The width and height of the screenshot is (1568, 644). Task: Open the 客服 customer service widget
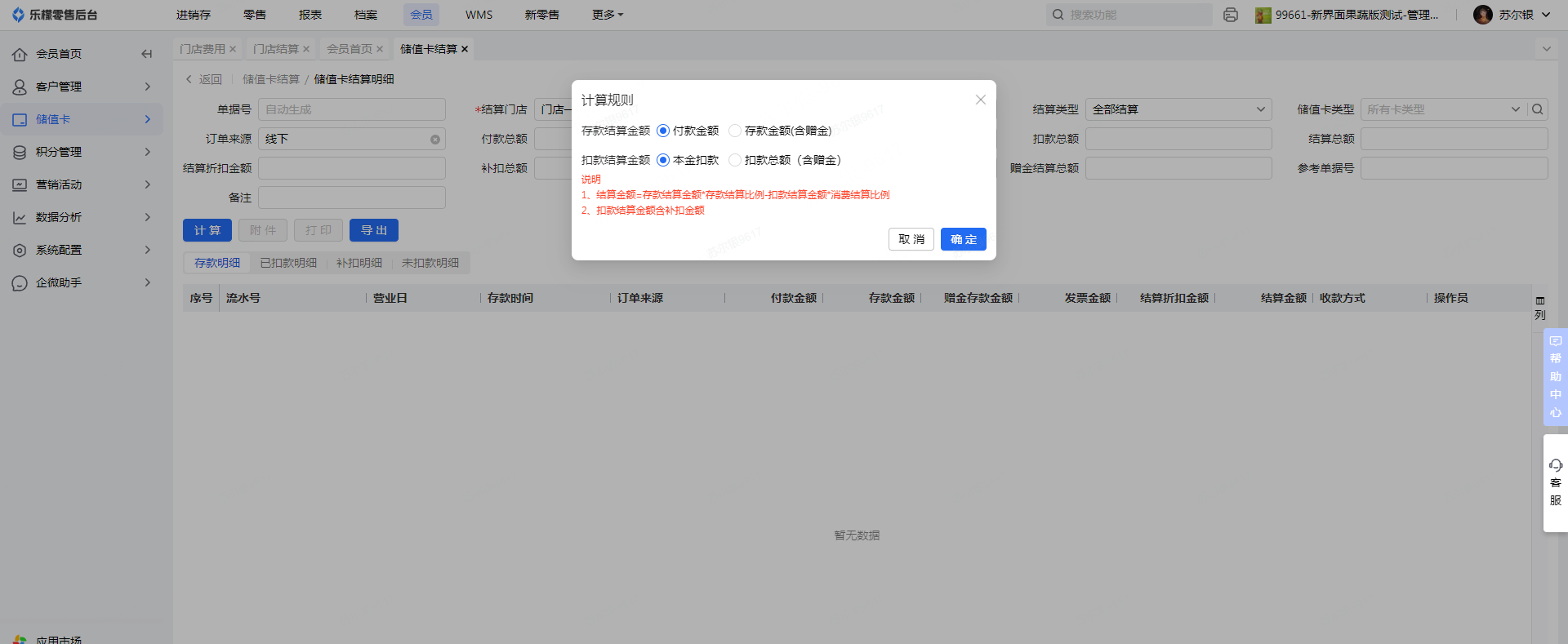(x=1555, y=482)
